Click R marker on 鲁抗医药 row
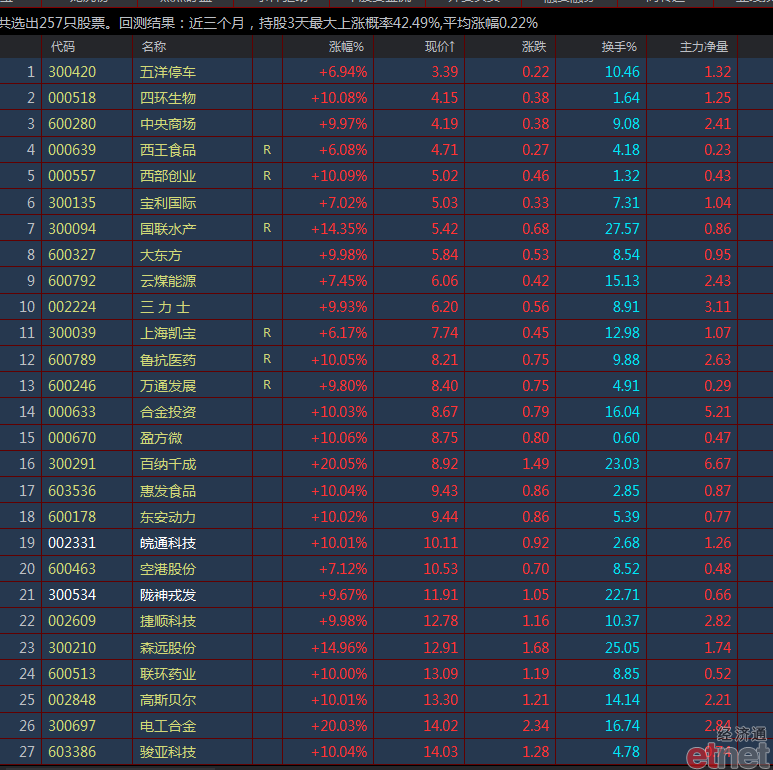 coord(267,359)
